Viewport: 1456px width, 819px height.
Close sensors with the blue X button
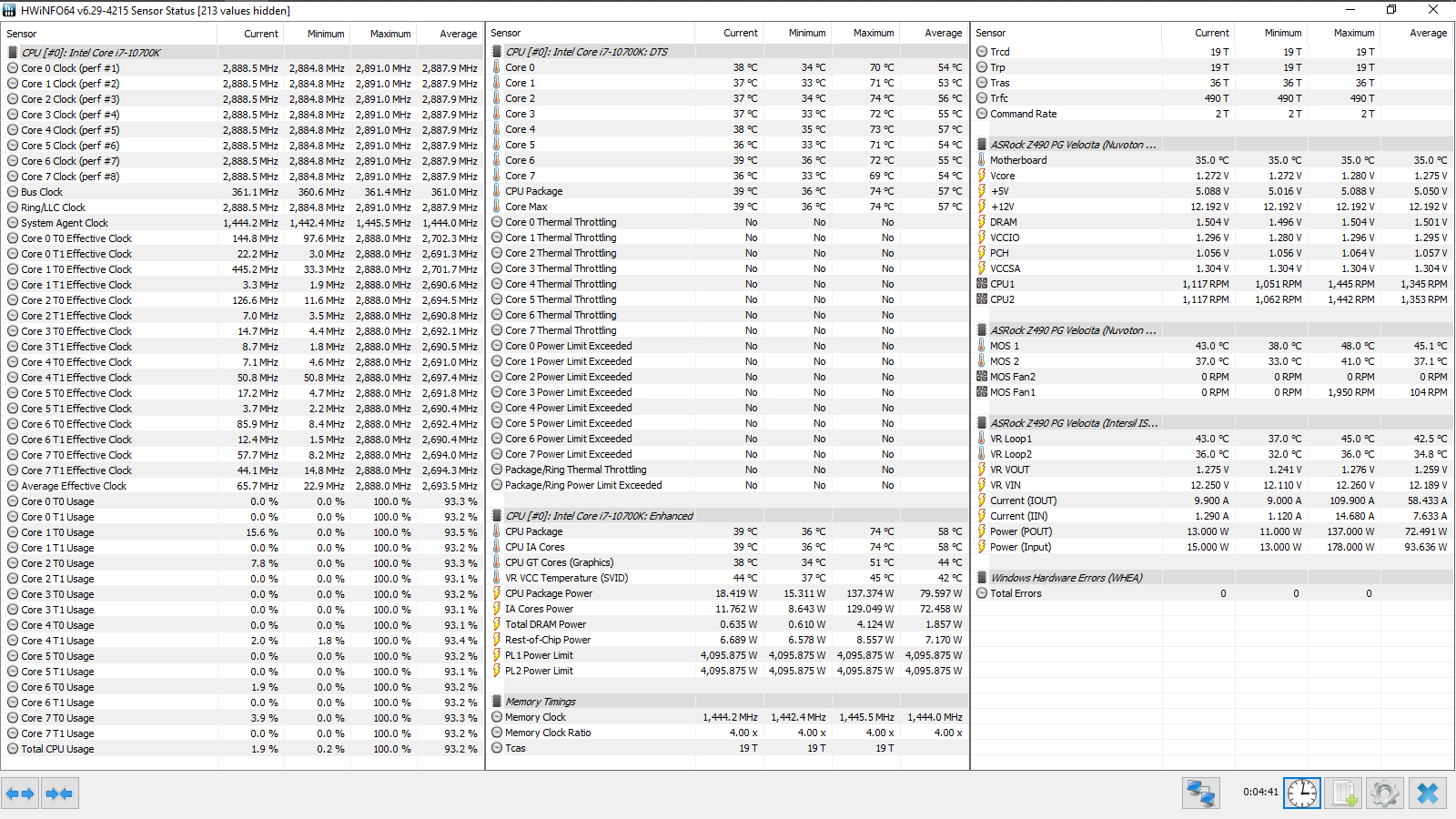tap(1428, 794)
